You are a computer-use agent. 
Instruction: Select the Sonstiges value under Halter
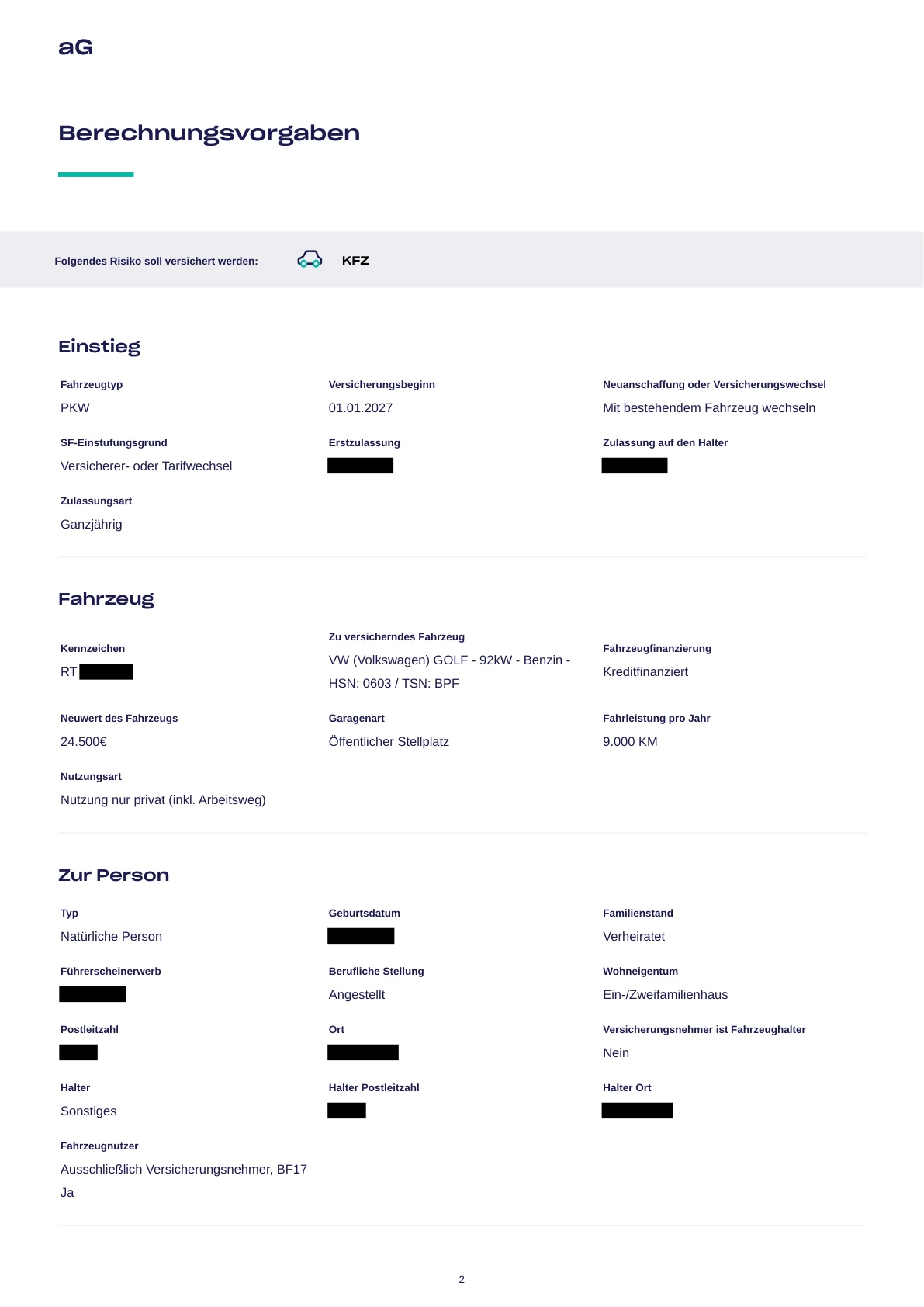click(x=88, y=1111)
